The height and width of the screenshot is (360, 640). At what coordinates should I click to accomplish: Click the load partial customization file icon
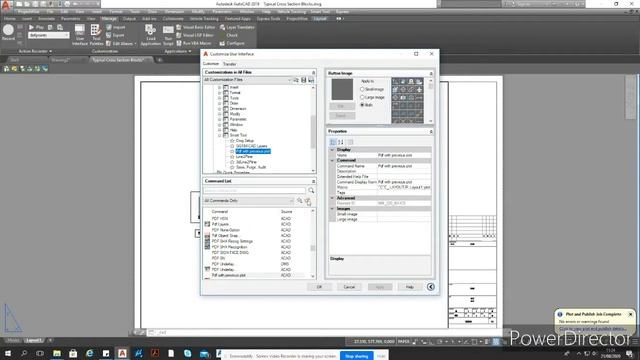click(296, 80)
